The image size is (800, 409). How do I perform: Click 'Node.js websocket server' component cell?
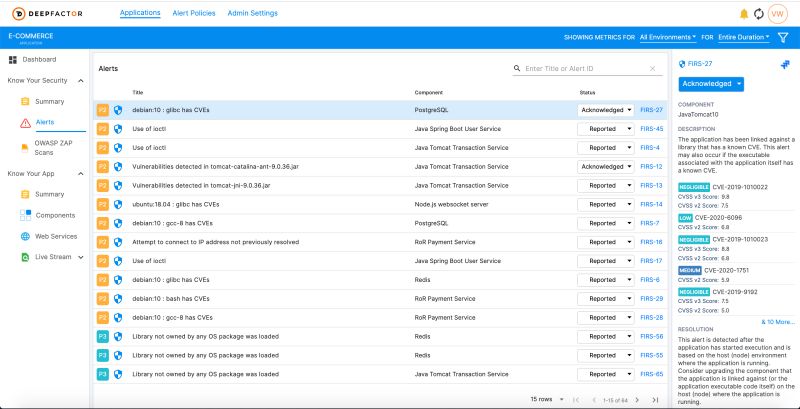coord(452,204)
